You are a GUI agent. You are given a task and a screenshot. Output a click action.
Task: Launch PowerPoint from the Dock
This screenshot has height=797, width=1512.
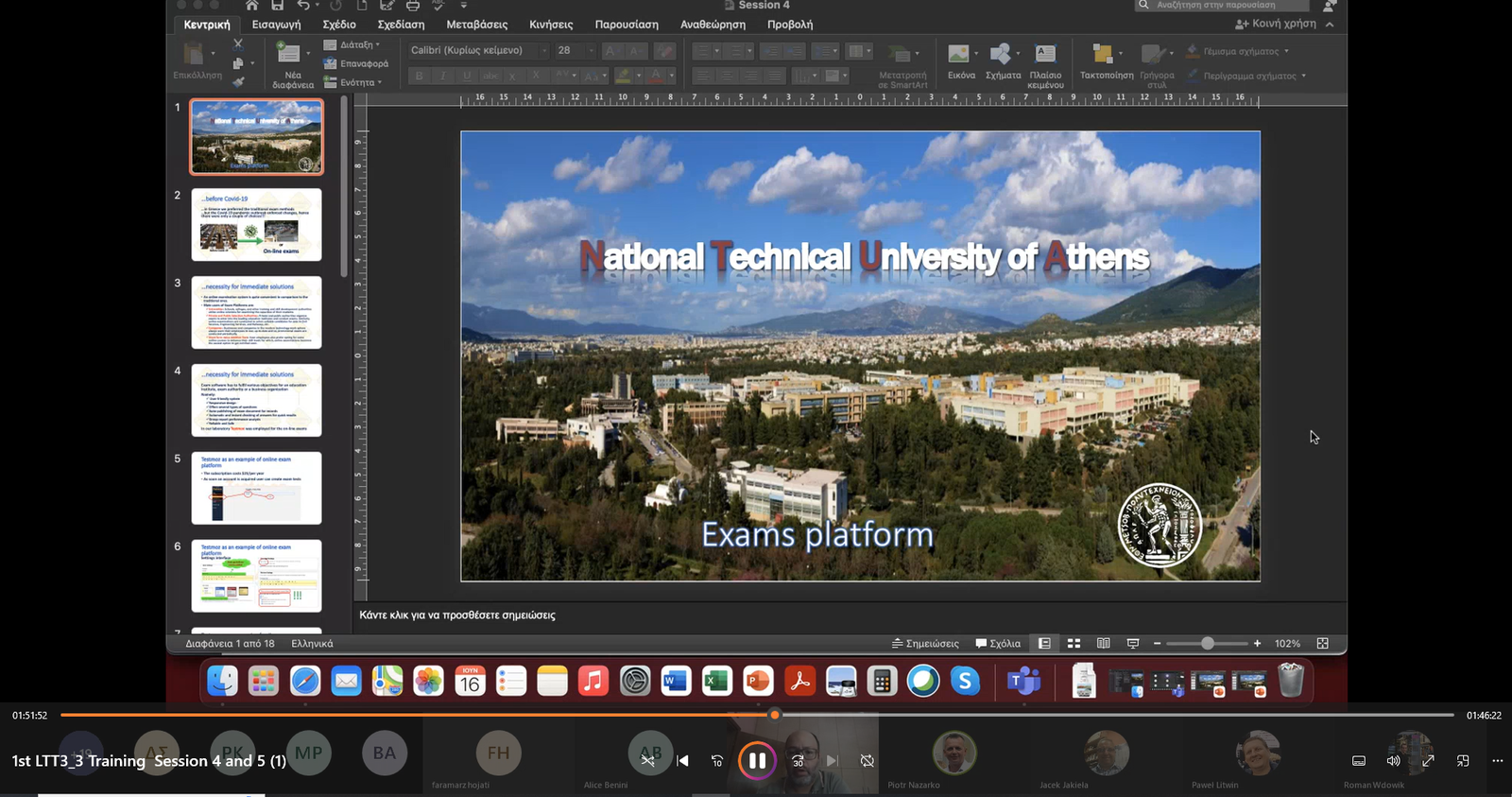click(x=758, y=681)
